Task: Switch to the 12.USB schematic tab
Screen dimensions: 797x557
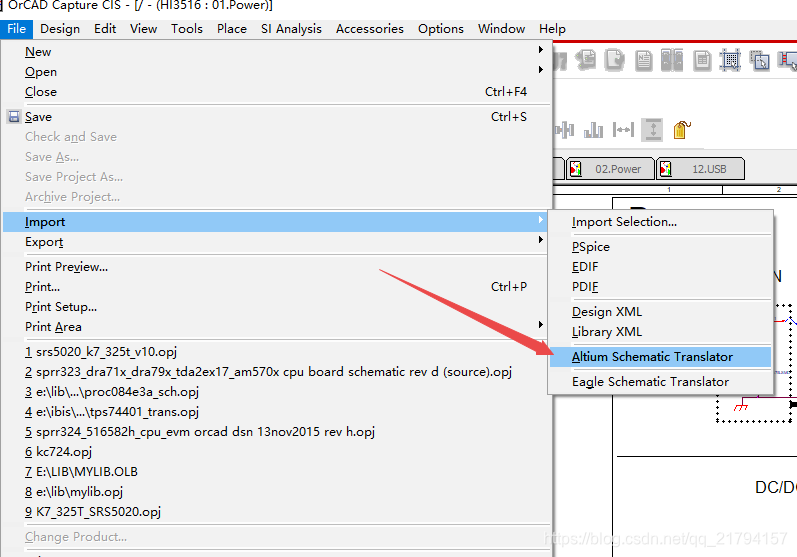Action: click(x=700, y=169)
